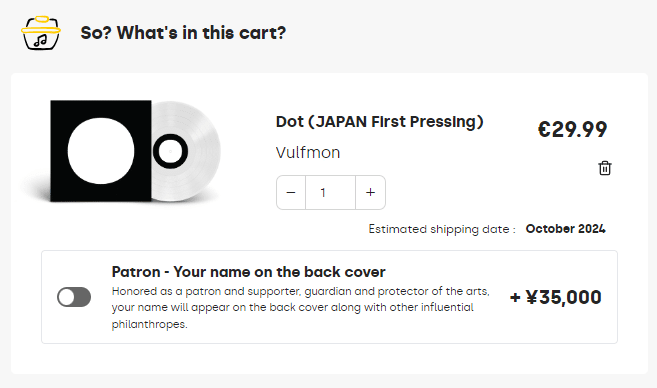Click the €29.99 price label
Screen dimensions: 657x388
(x=572, y=129)
